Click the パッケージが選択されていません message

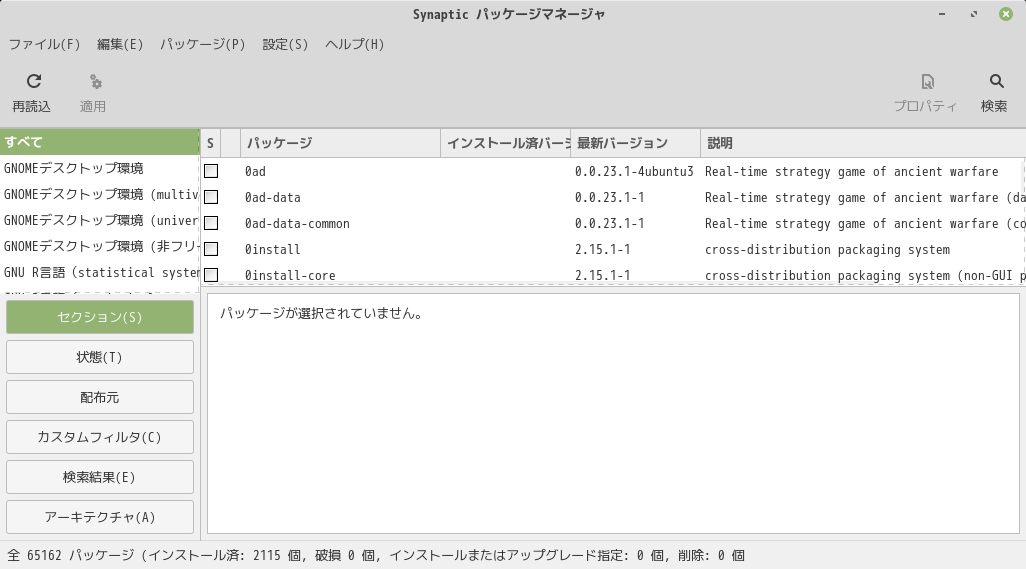[321, 313]
